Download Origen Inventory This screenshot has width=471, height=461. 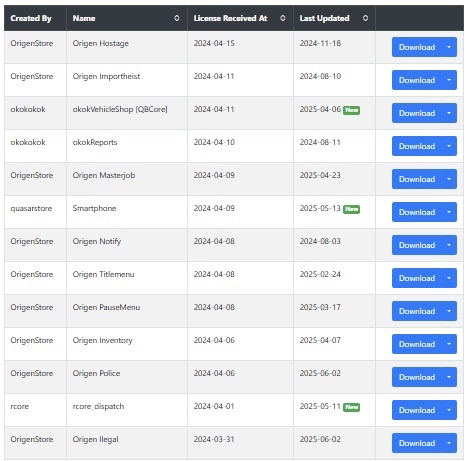click(x=417, y=344)
